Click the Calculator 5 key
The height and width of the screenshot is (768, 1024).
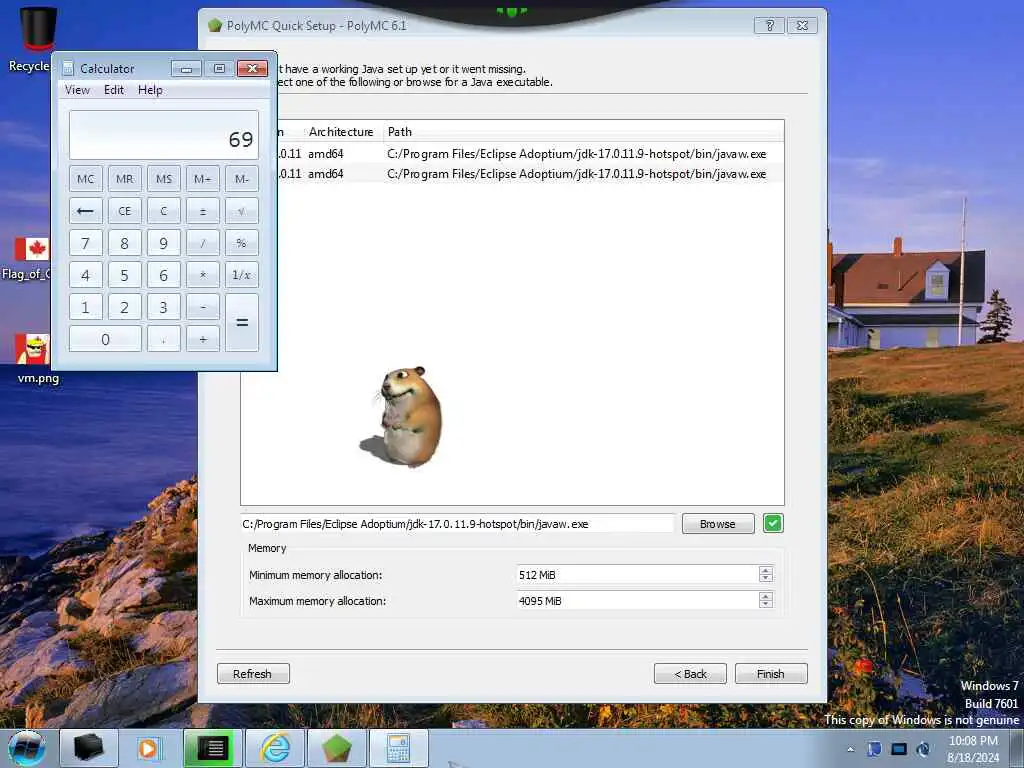coord(124,275)
